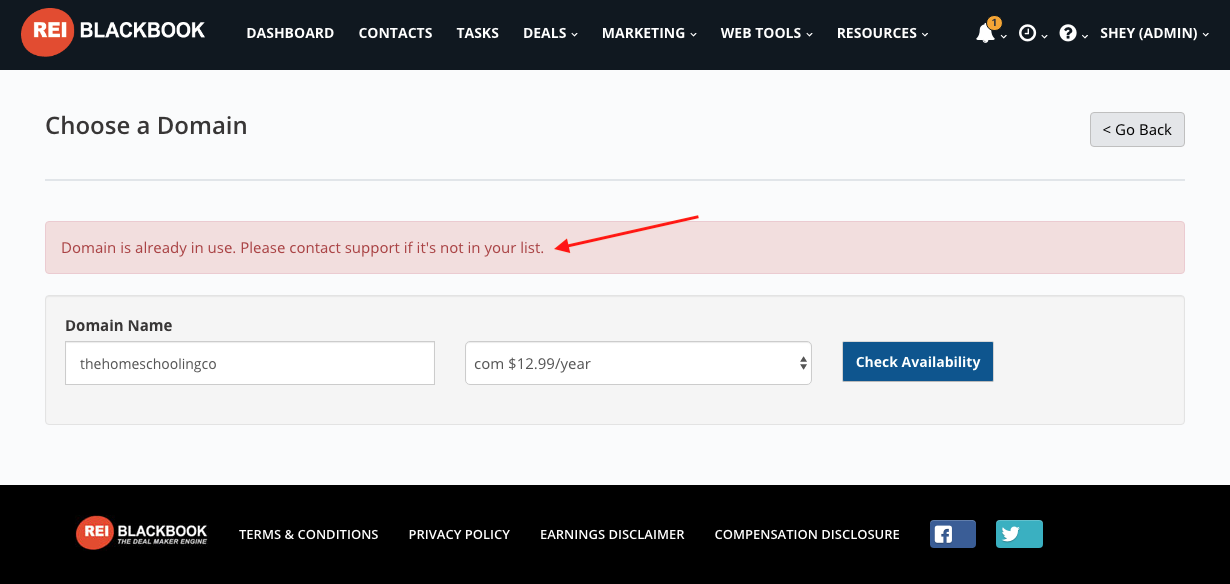Visit the Twitter icon in footer
The height and width of the screenshot is (584, 1230).
[x=1019, y=534]
